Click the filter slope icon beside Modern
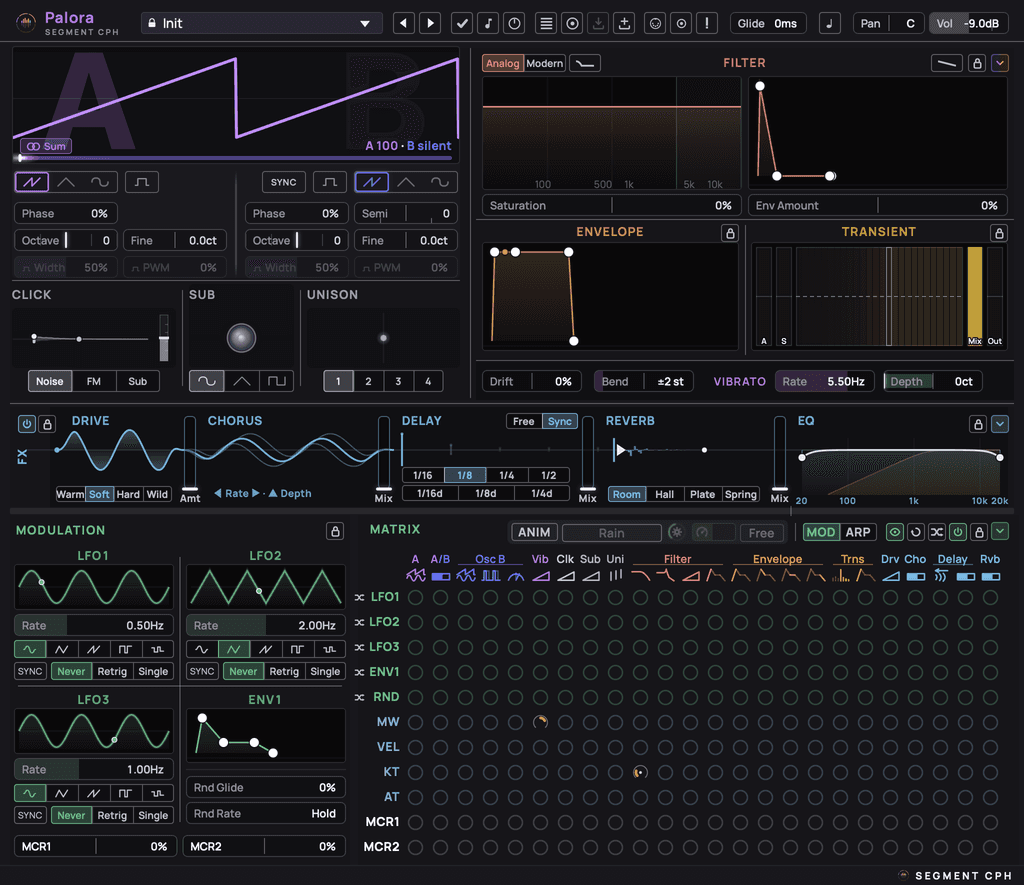The height and width of the screenshot is (885, 1024). tap(584, 63)
